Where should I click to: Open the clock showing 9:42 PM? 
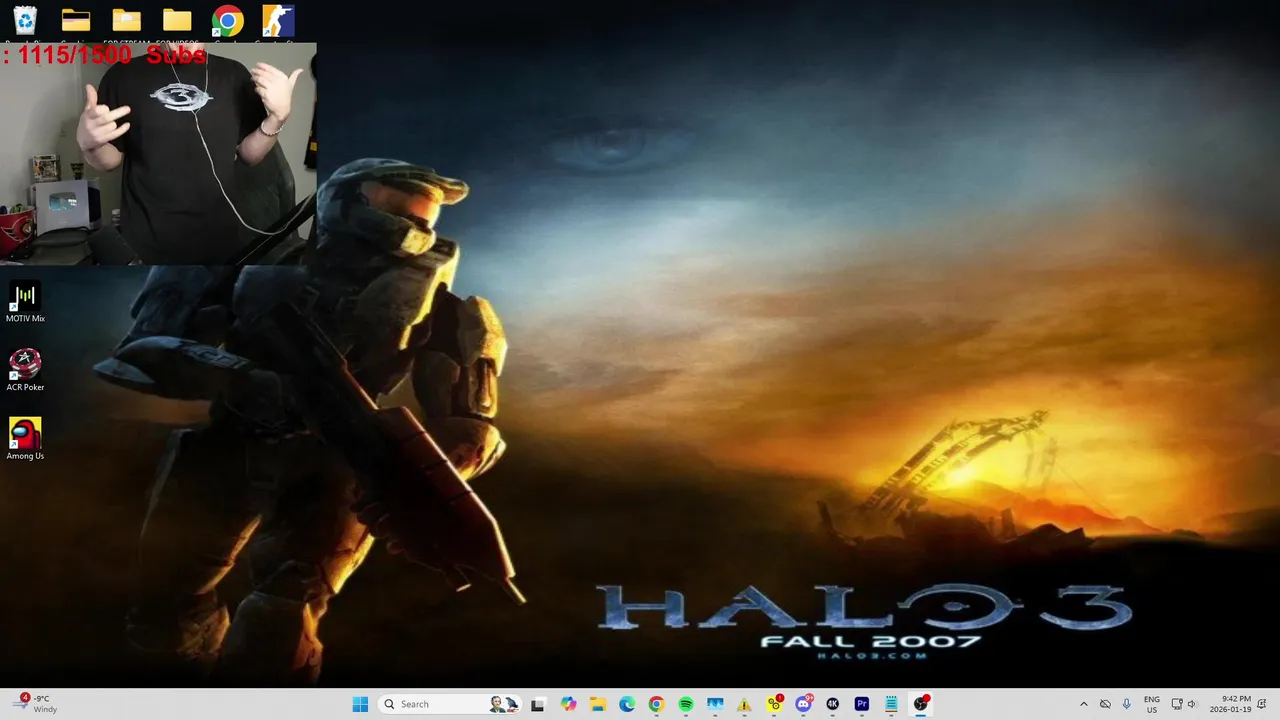point(1230,704)
